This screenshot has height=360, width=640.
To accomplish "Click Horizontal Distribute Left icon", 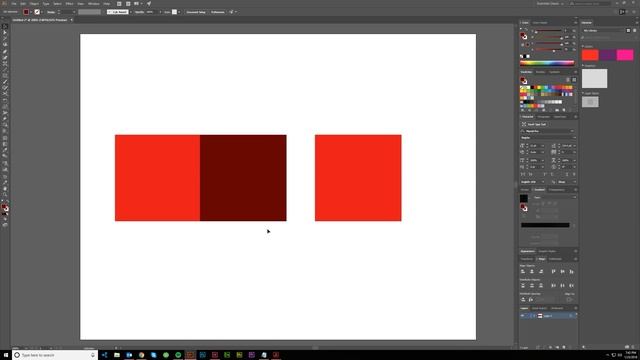I will pyautogui.click(x=553, y=285).
